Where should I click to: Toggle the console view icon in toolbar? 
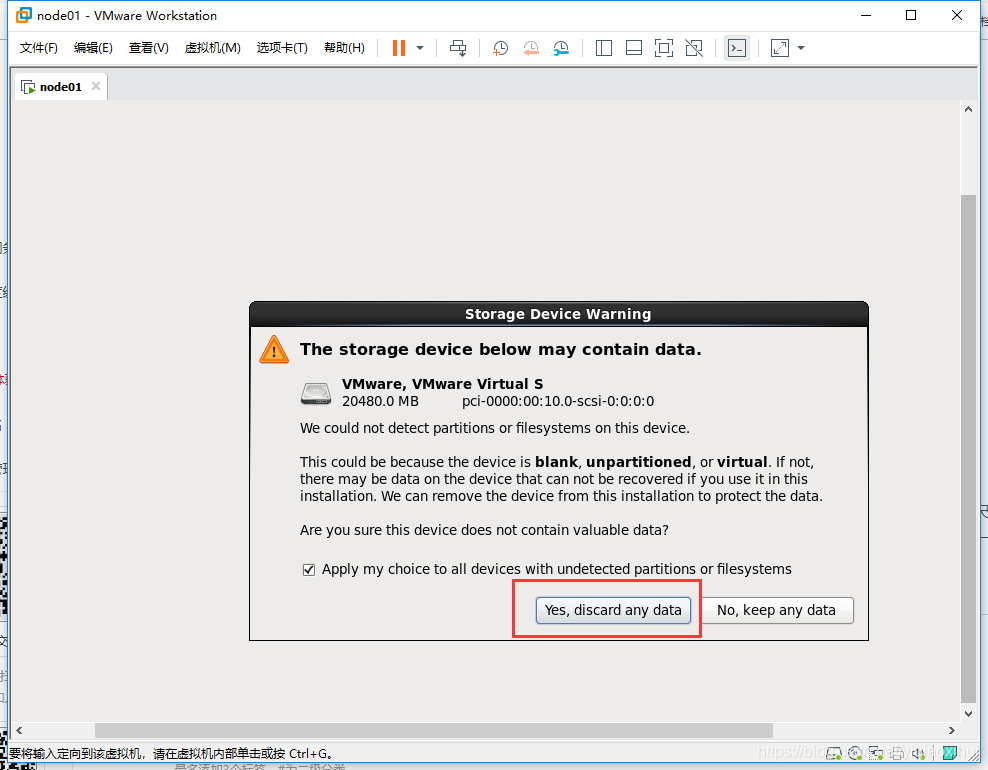coord(737,48)
